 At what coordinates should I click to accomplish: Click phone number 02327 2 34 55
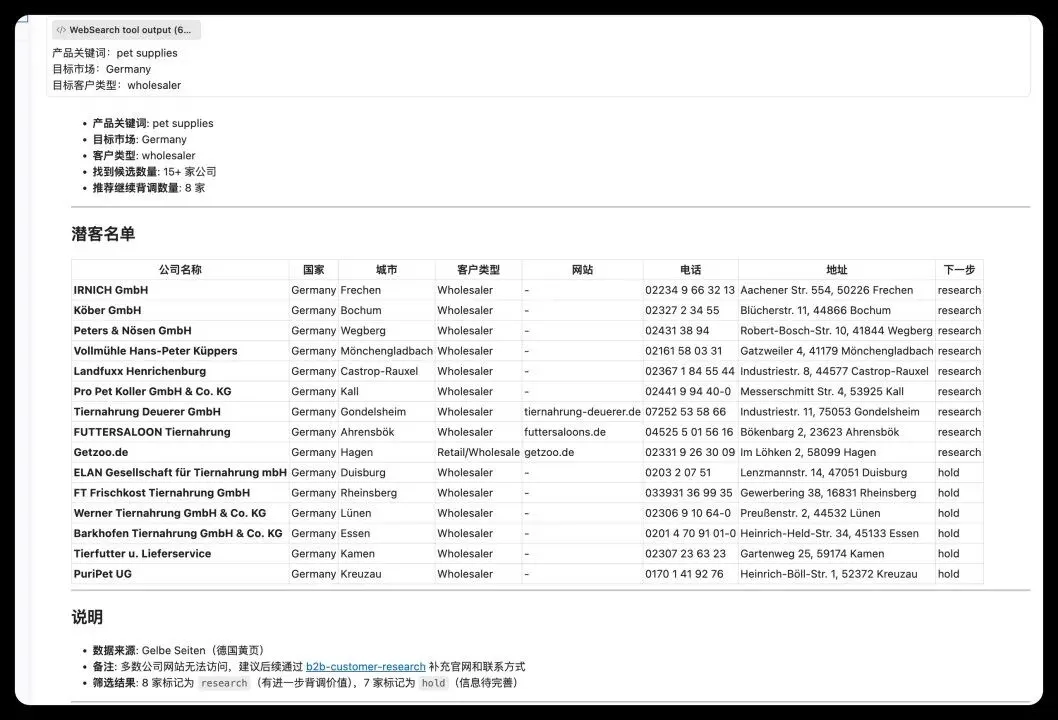(x=682, y=310)
